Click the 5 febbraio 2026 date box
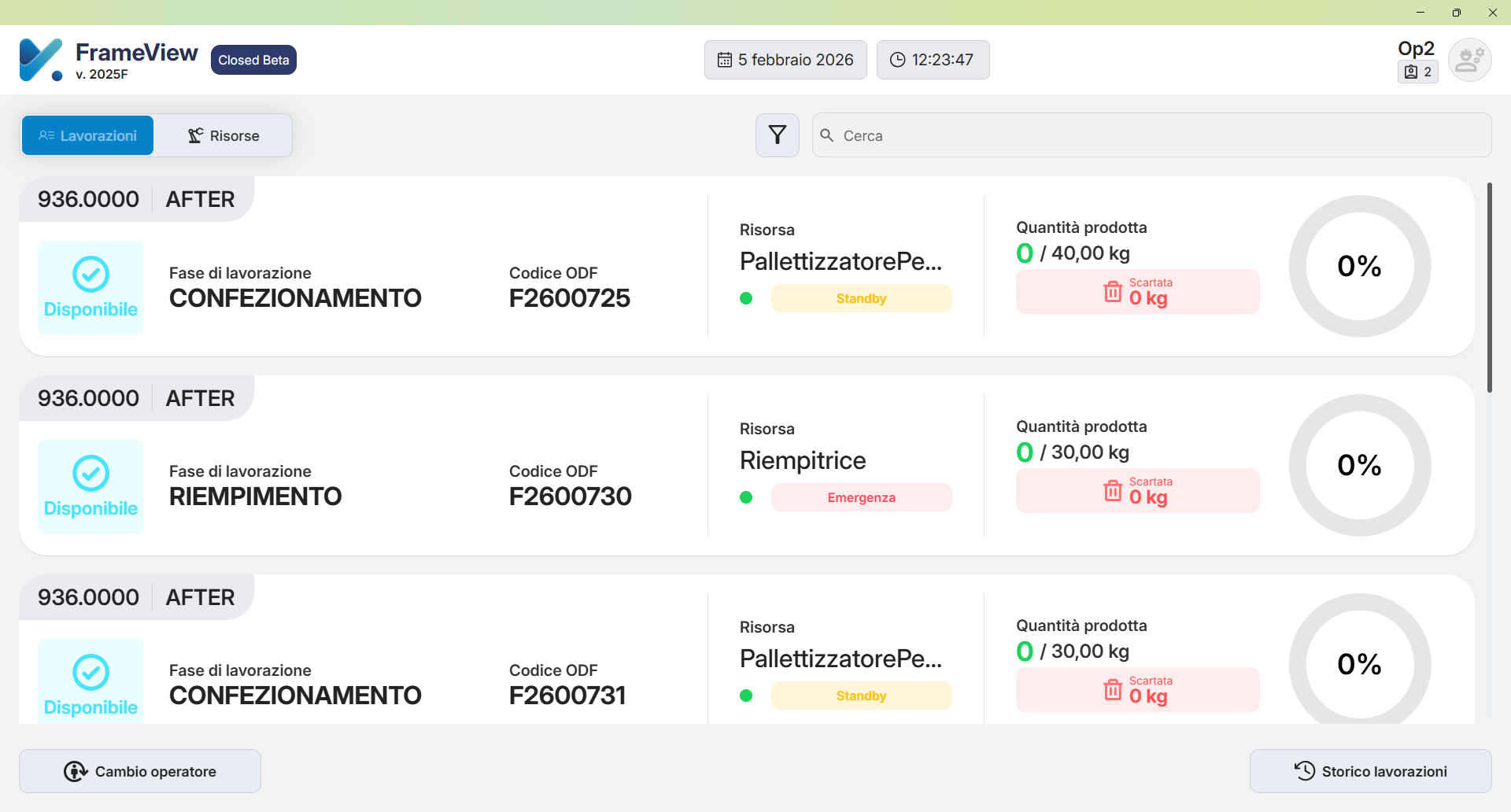The height and width of the screenshot is (812, 1511). 785,60
